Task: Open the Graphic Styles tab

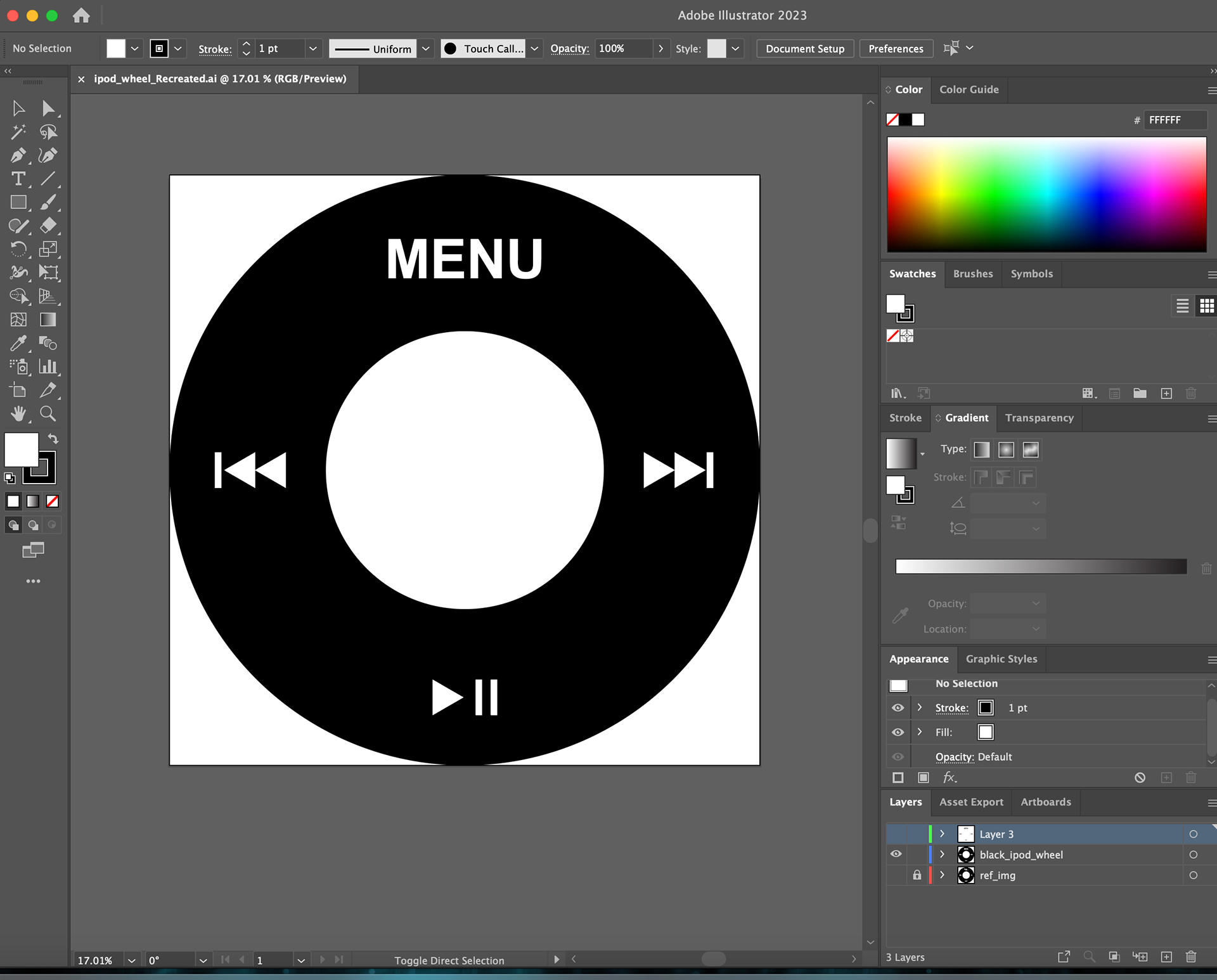Action: 1001,659
